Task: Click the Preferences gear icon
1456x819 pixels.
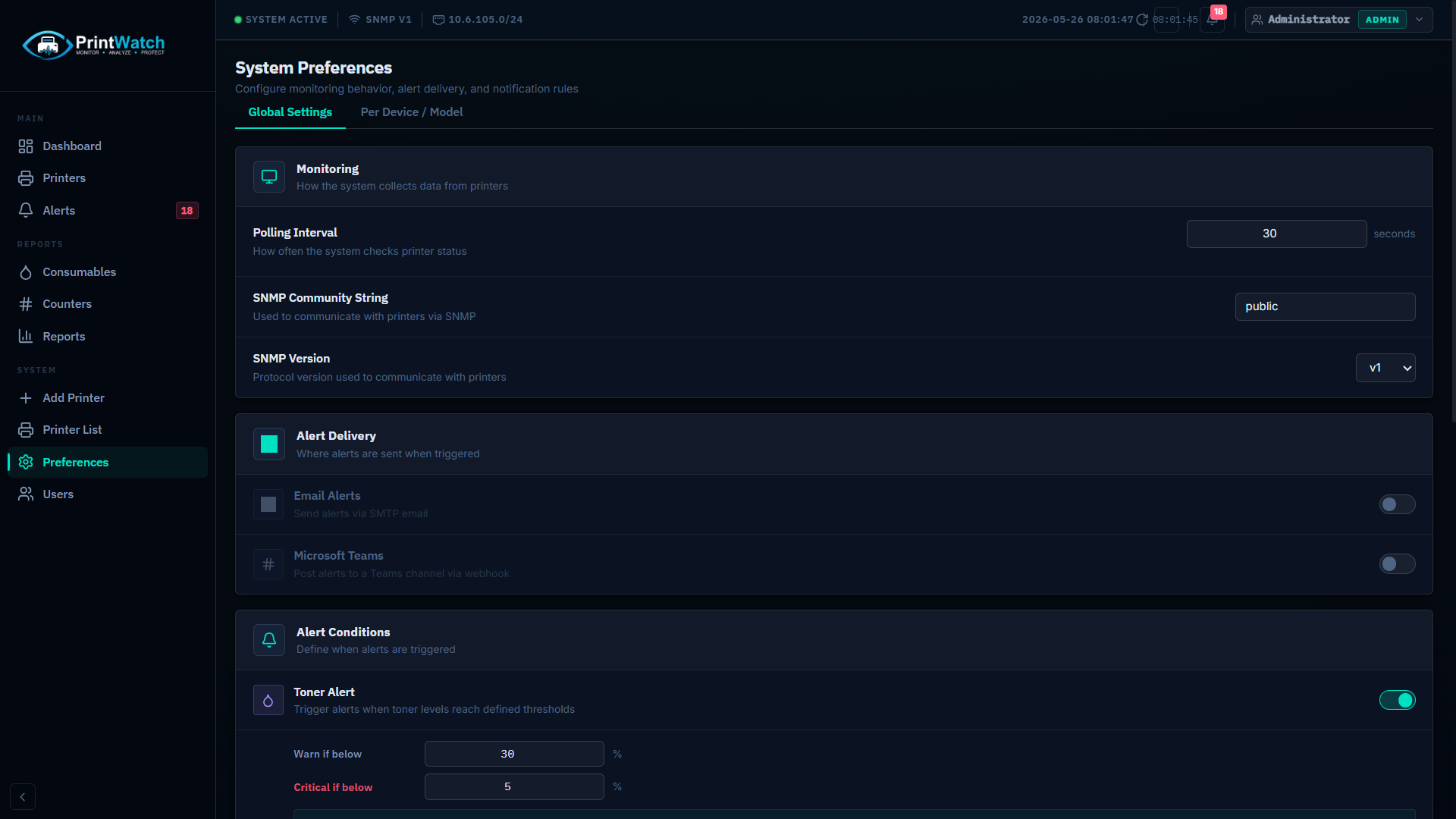Action: [x=26, y=462]
